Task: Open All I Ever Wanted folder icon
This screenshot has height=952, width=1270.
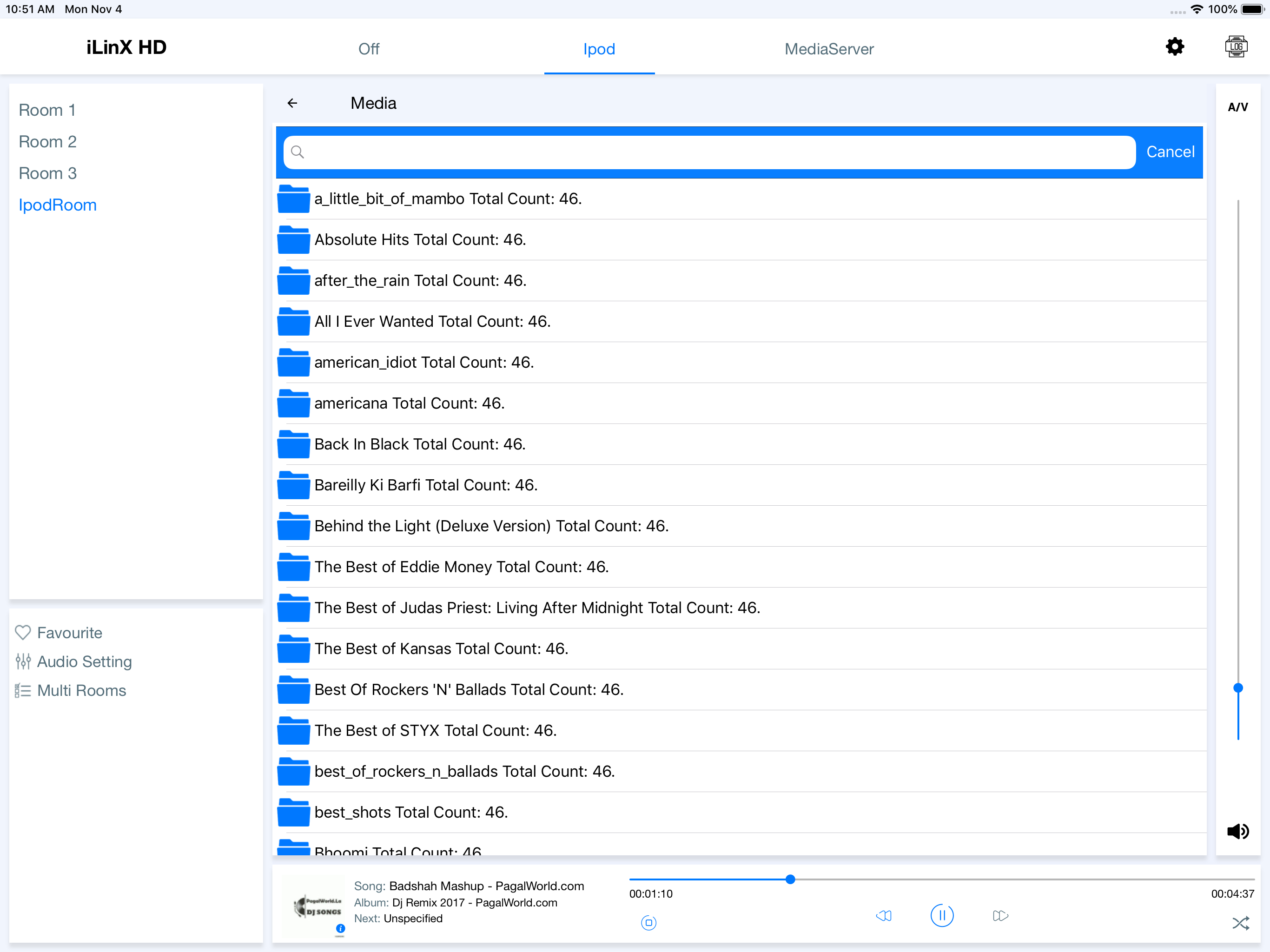Action: point(293,322)
